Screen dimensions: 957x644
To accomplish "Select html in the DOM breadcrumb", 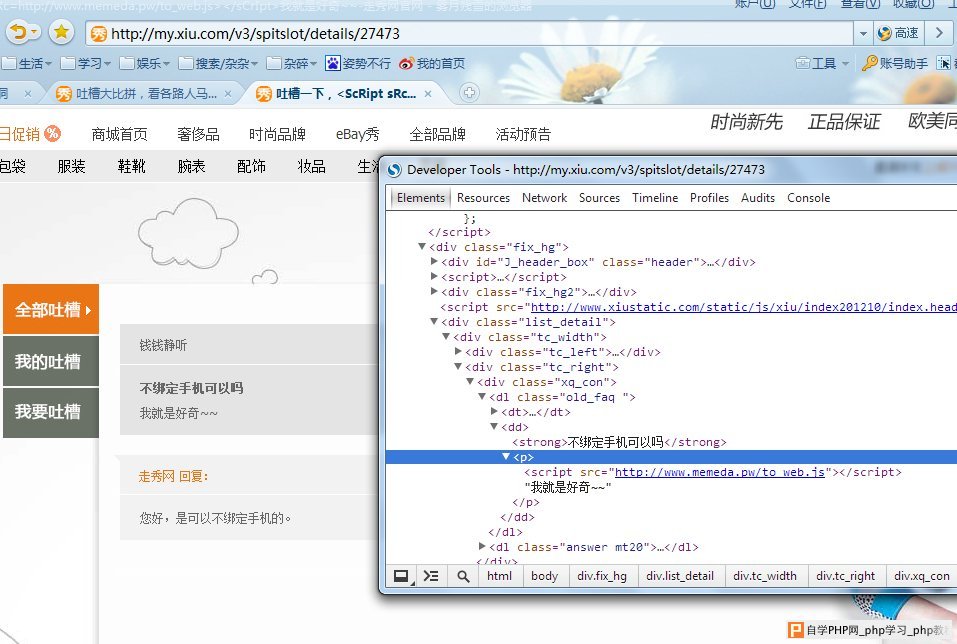I will tap(499, 576).
